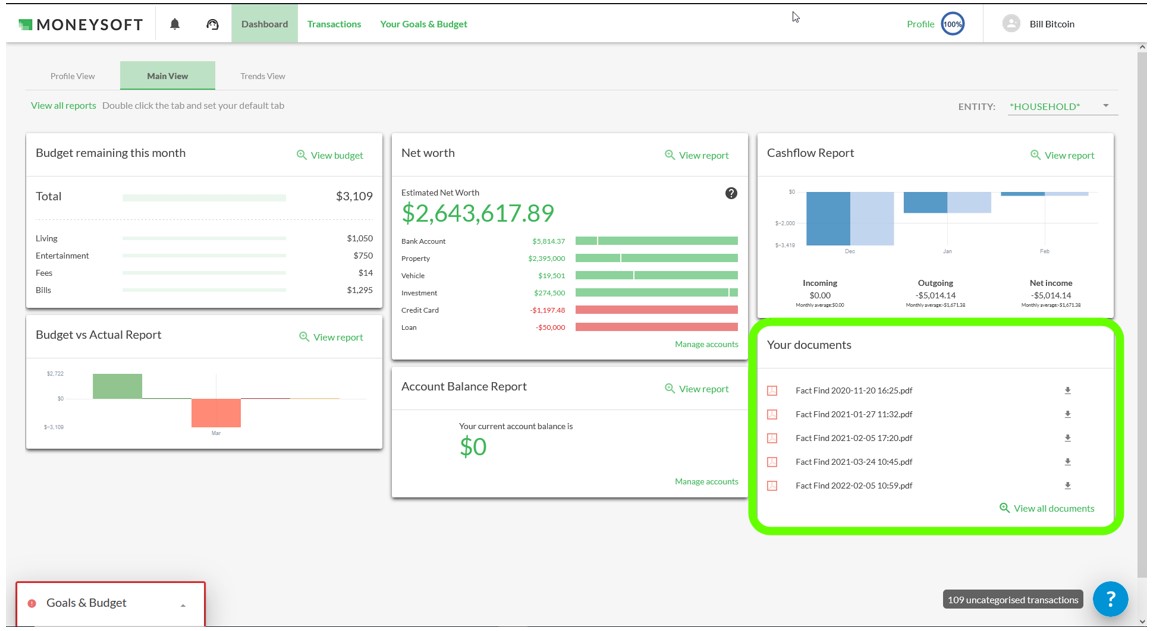Switch to Profile View tab

click(73, 76)
